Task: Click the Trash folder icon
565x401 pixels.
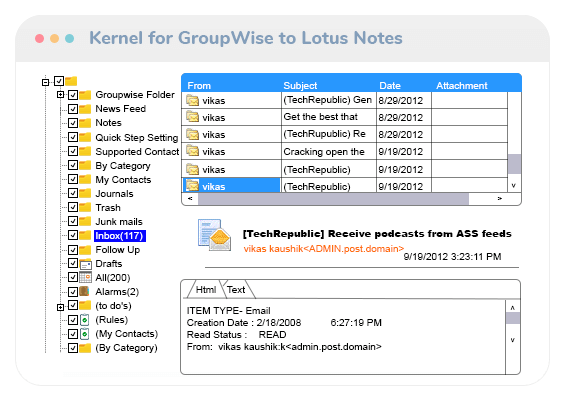Action: 85,208
